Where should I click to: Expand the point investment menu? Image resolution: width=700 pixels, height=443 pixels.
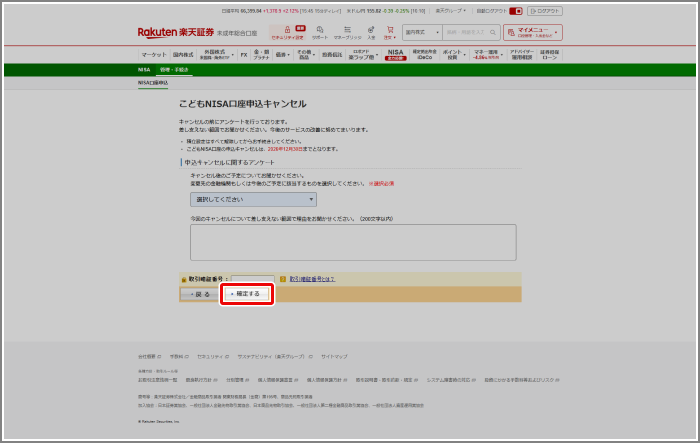coord(454,54)
